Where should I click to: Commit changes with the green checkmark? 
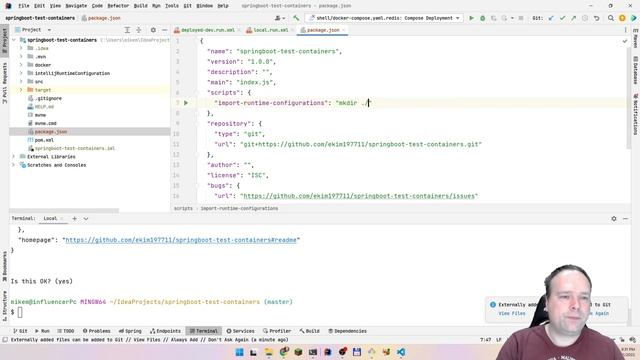[x=562, y=18]
